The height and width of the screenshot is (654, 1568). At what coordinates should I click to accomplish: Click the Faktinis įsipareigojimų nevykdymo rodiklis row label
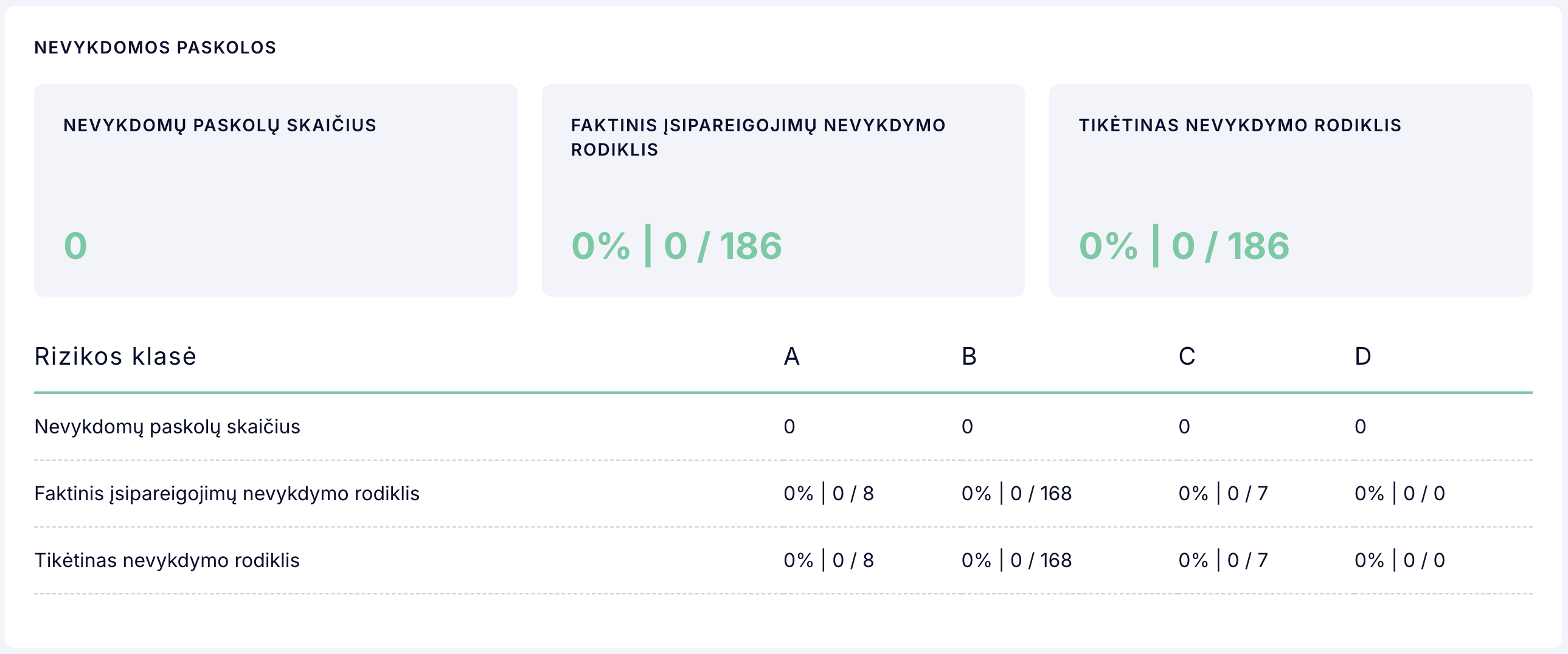[x=226, y=494]
